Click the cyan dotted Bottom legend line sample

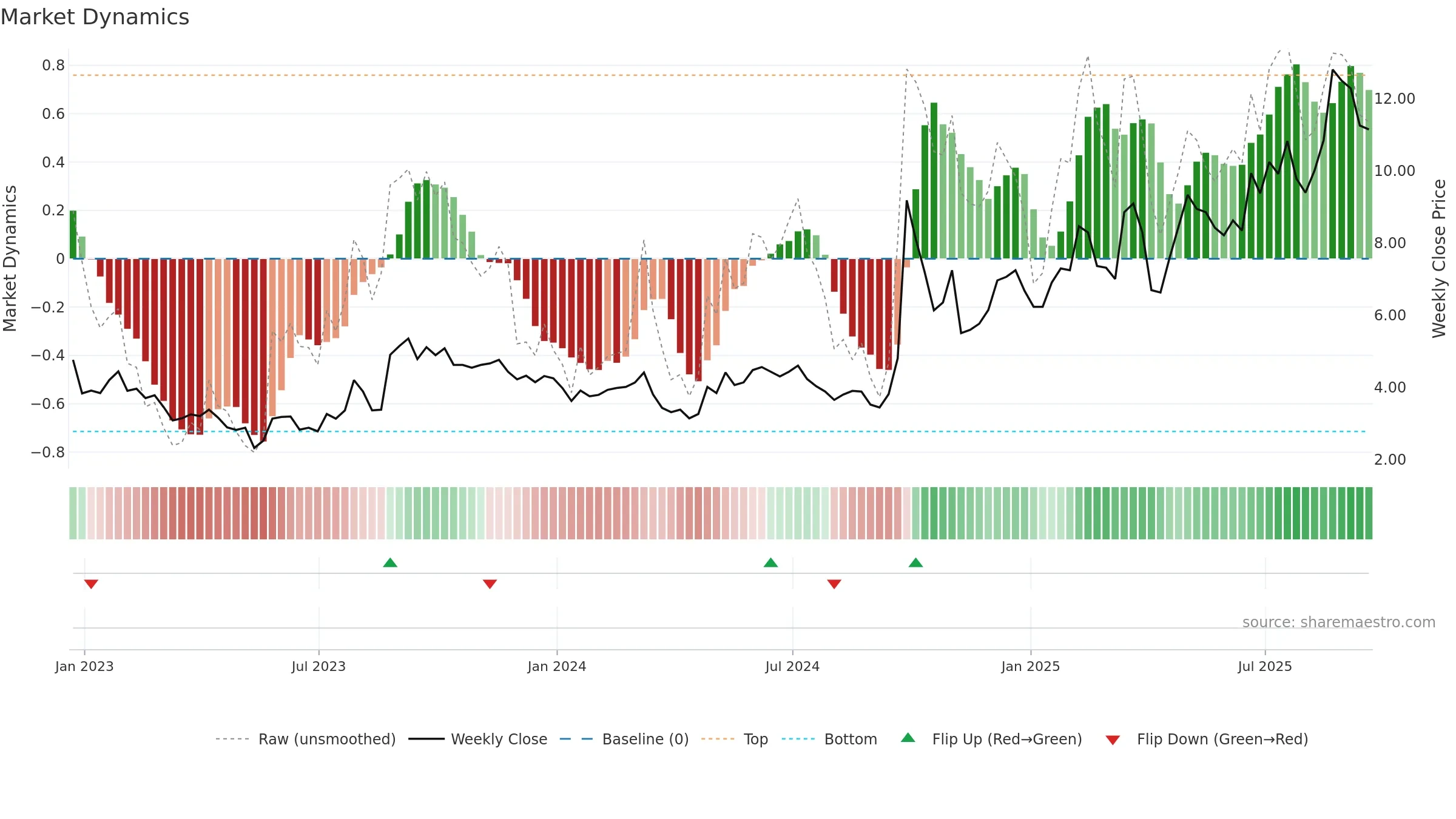click(x=798, y=739)
